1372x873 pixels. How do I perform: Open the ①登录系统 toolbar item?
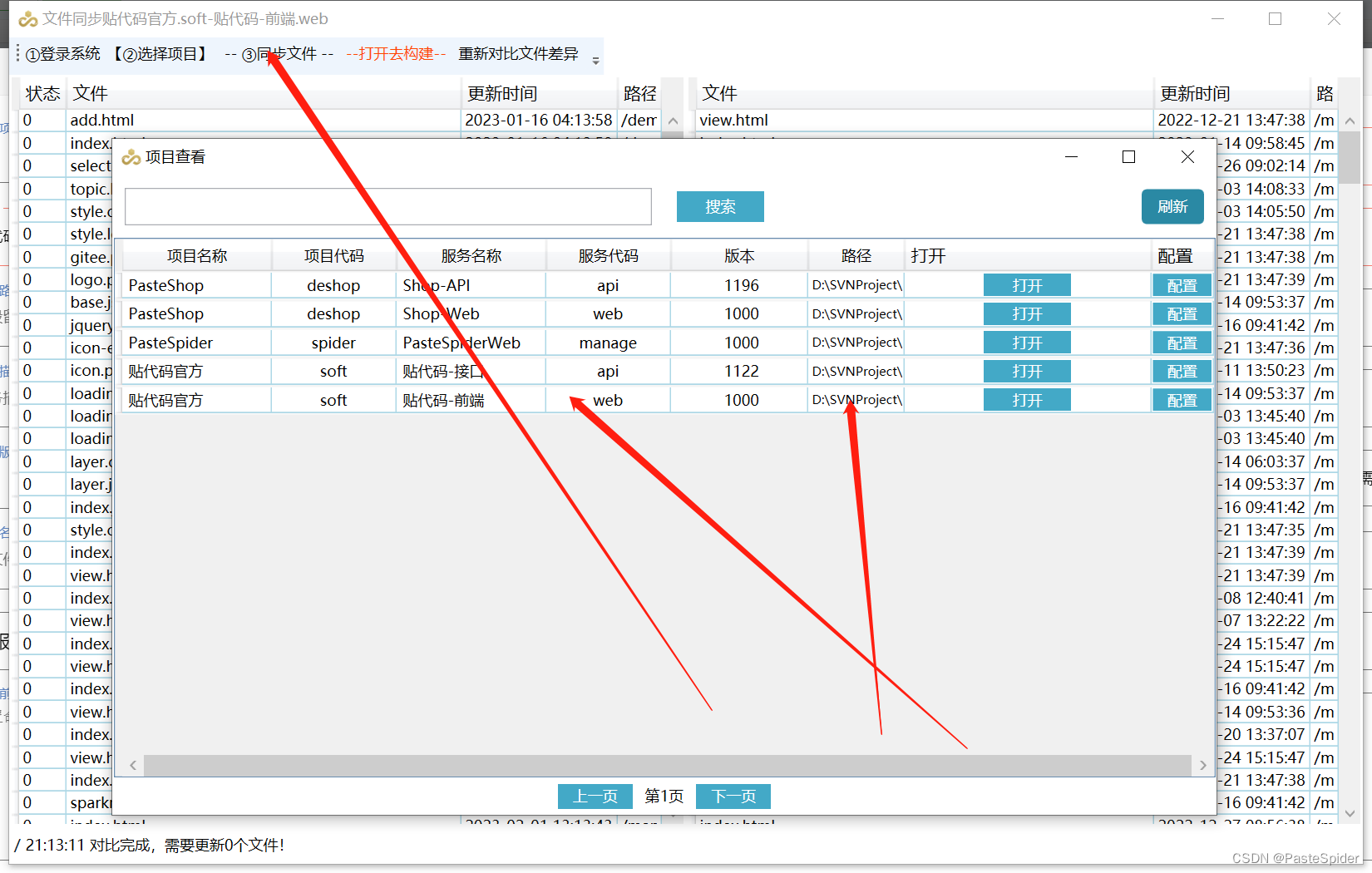pyautogui.click(x=63, y=54)
